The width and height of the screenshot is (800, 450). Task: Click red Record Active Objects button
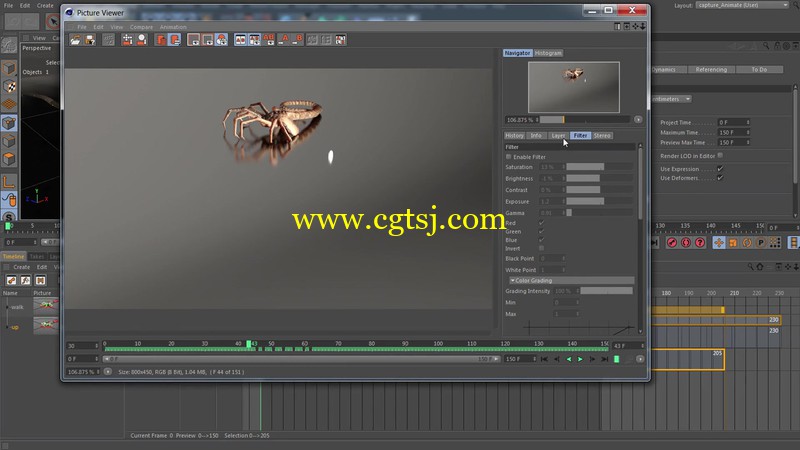point(672,243)
